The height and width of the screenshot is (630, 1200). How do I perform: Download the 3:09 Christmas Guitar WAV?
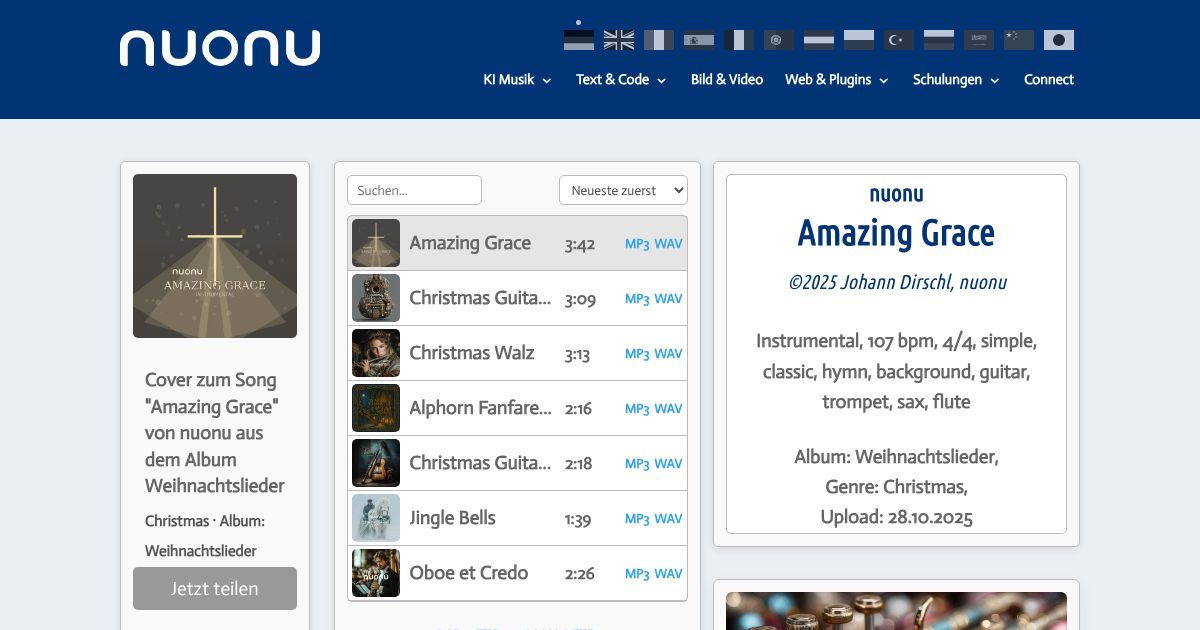(x=668, y=299)
